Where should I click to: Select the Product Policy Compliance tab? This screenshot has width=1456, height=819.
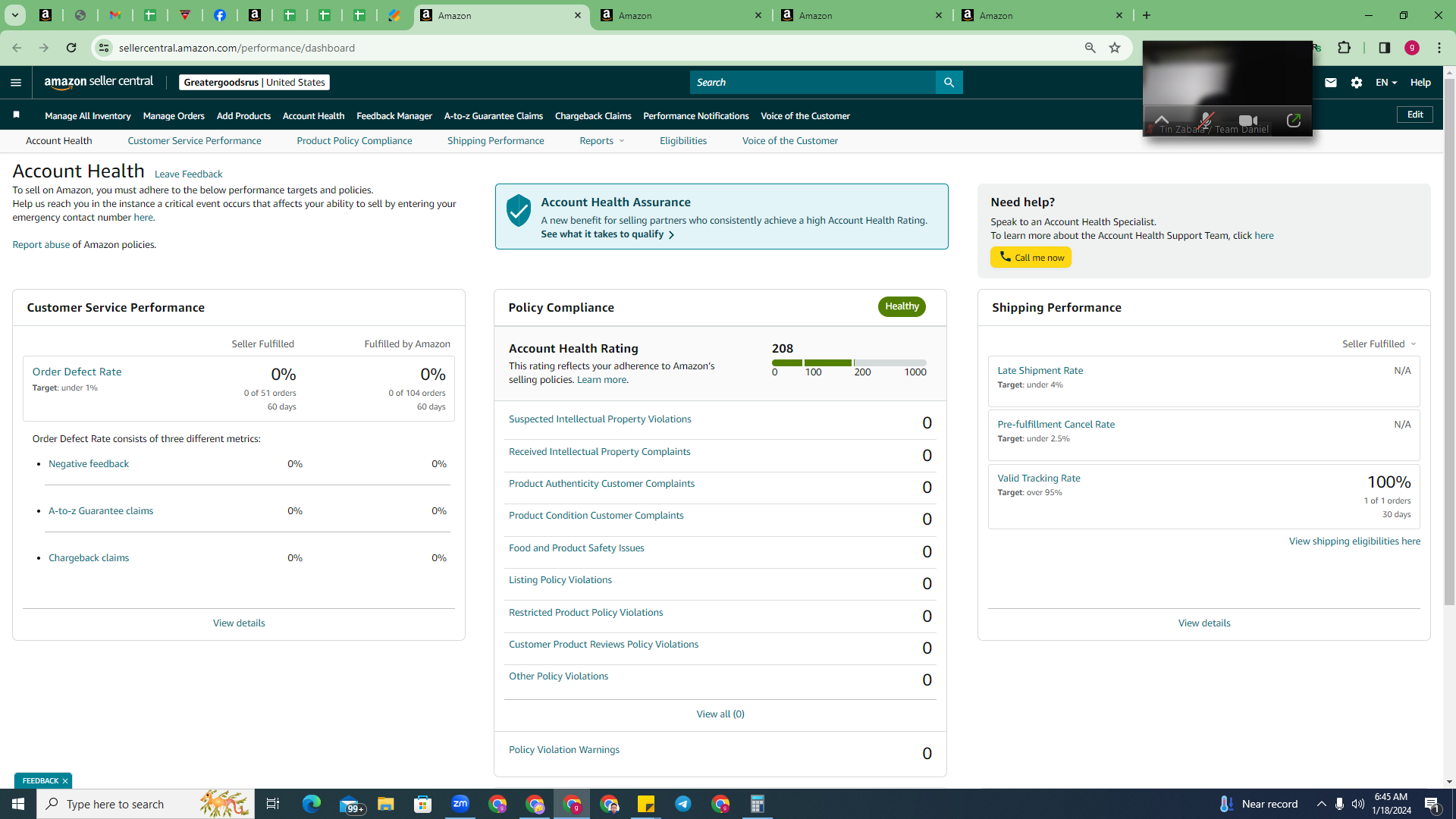pos(354,141)
